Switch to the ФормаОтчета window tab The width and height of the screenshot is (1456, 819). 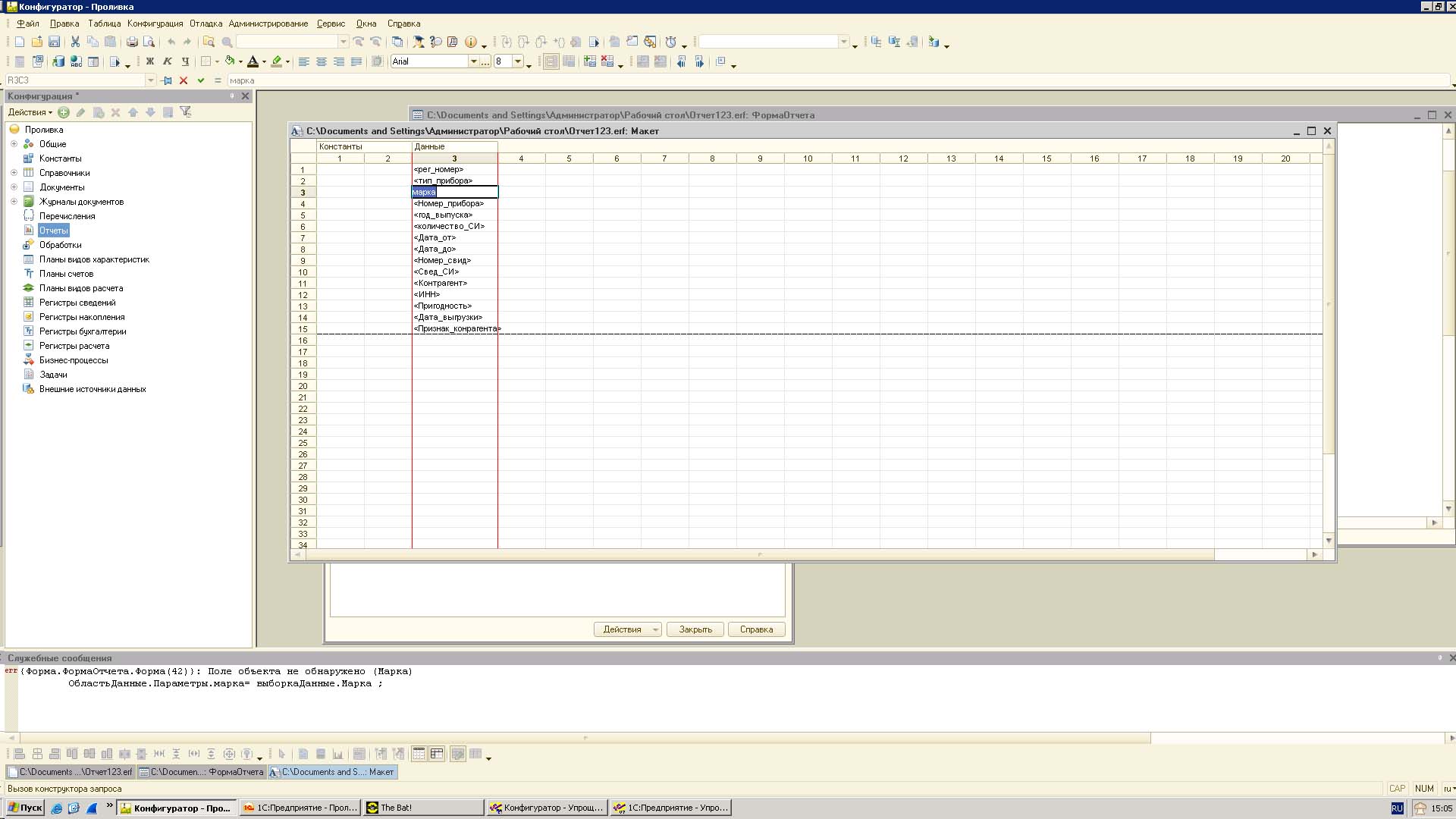click(201, 772)
